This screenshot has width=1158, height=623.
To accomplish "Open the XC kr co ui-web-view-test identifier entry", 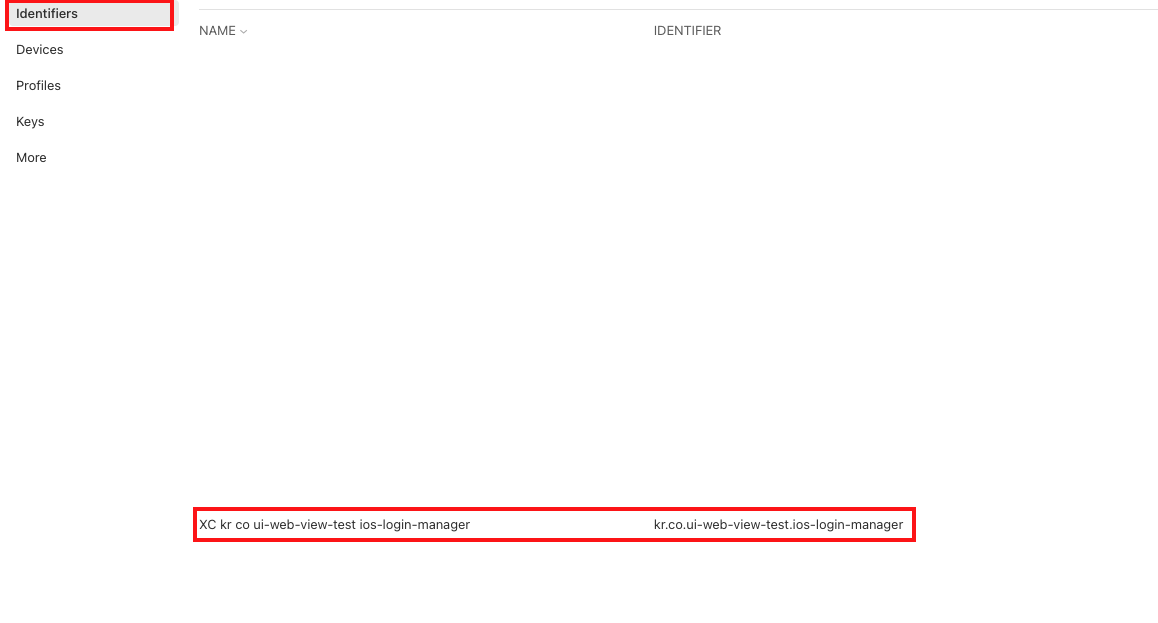I will (x=334, y=524).
